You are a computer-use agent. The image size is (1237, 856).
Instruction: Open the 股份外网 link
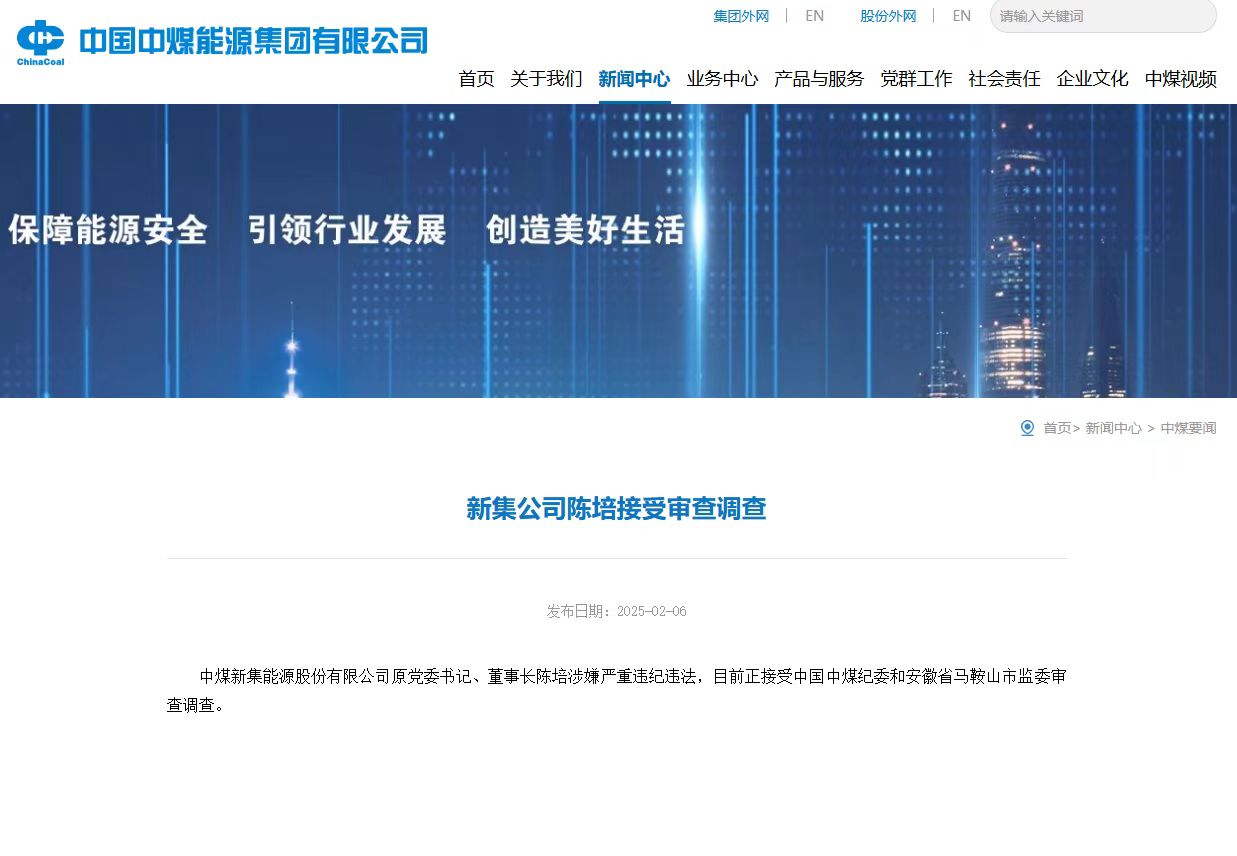[888, 16]
